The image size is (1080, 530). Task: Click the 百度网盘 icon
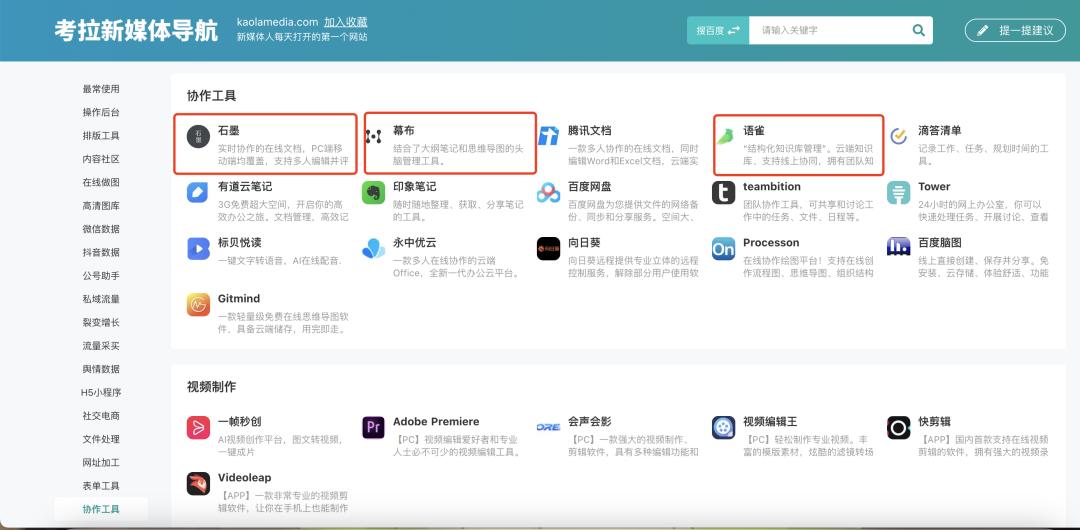[x=548, y=192]
